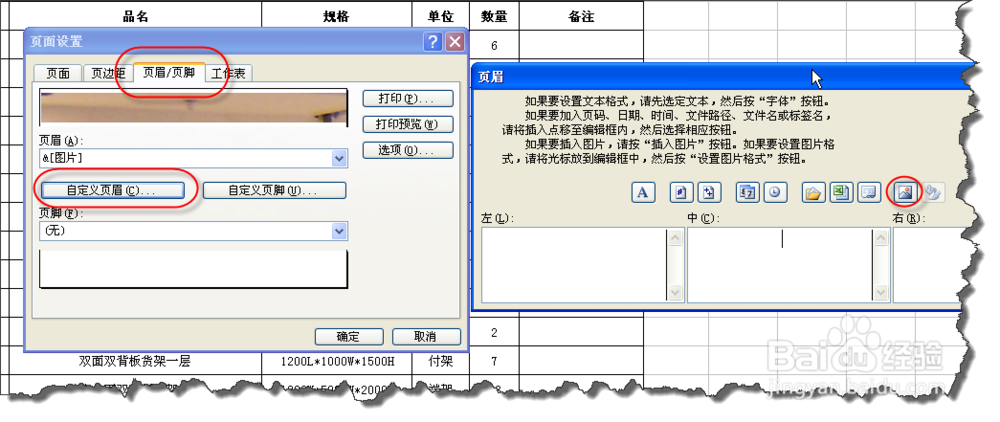Open the 页眉 dropdown list
This screenshot has width=1000, height=422.
[340, 159]
